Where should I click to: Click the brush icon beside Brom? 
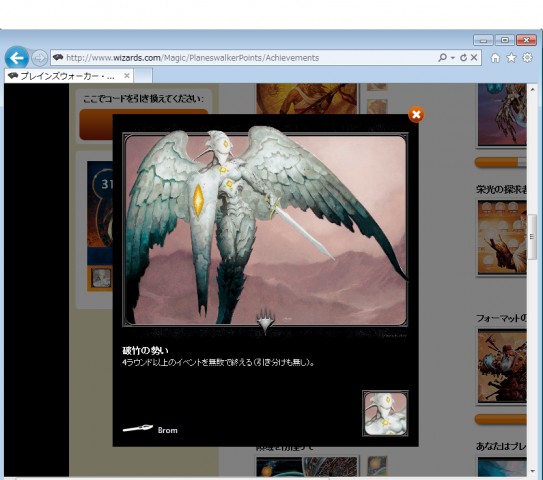(x=138, y=428)
